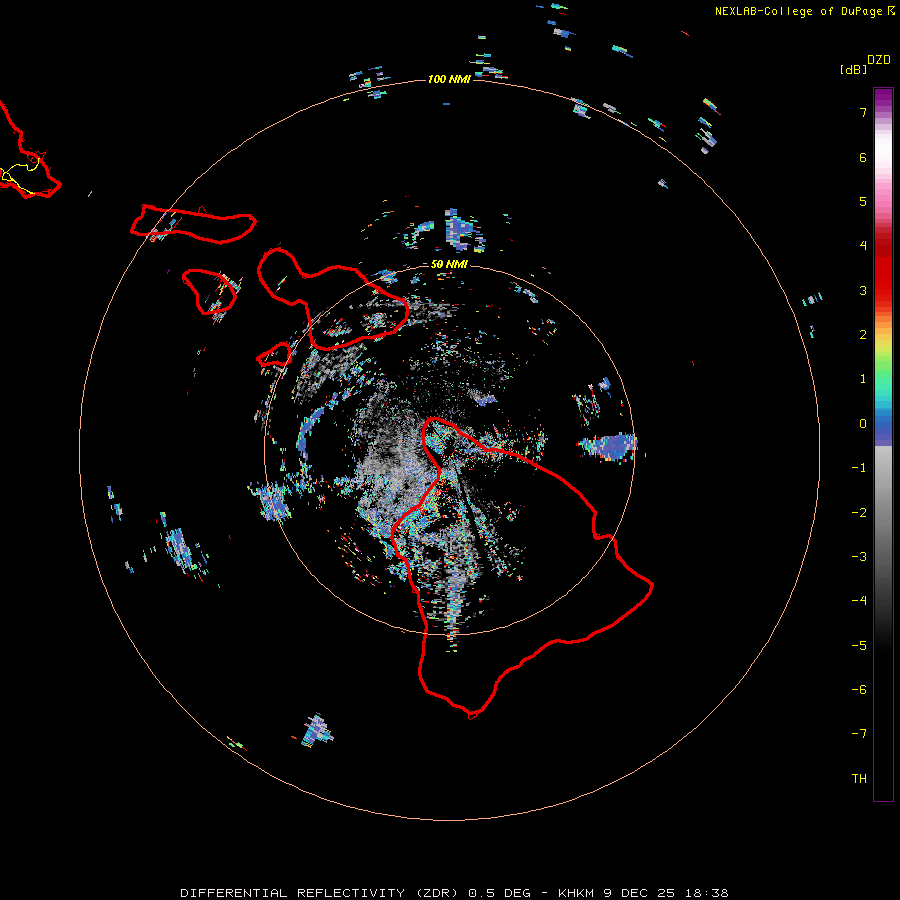Screen dimensions: 900x900
Task: Click the -6 tick label on scale
Action: click(859, 690)
